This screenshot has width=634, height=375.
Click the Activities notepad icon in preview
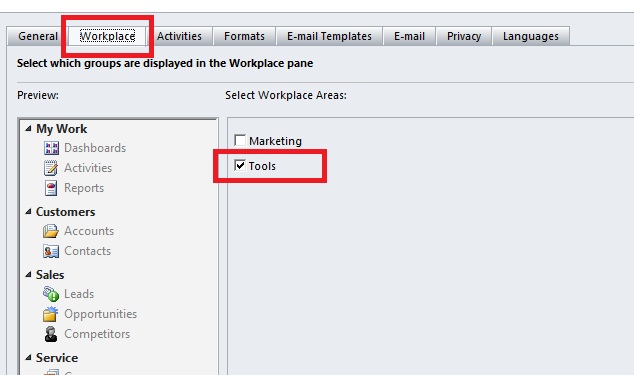(51, 168)
